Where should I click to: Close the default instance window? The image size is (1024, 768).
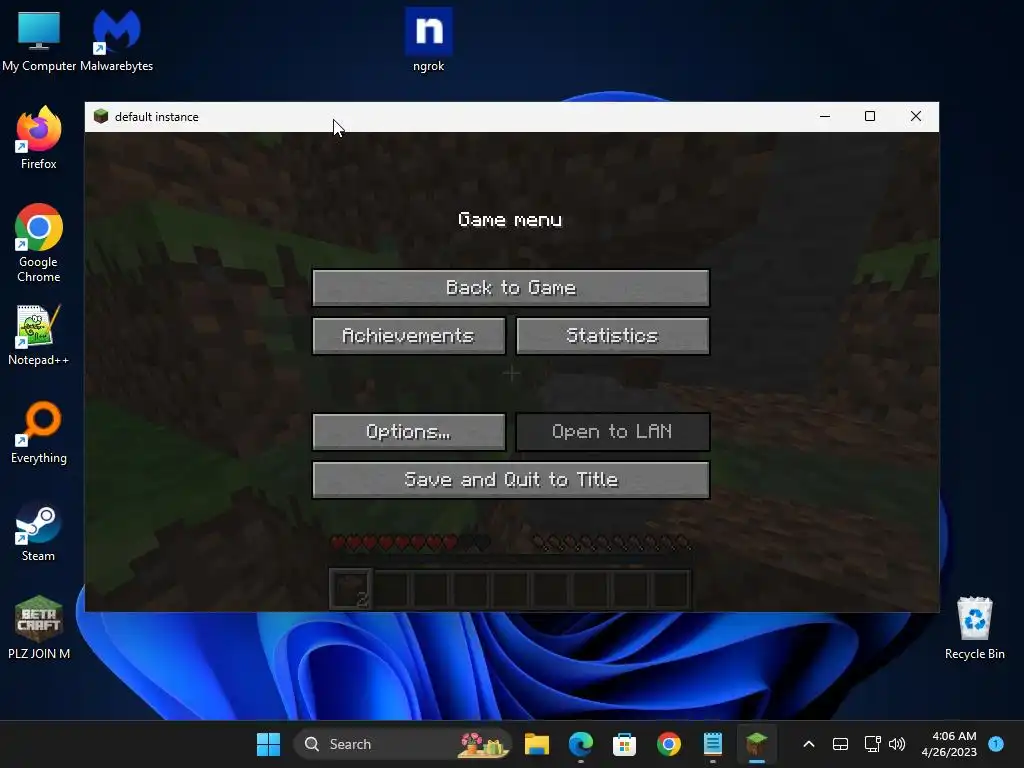[916, 116]
